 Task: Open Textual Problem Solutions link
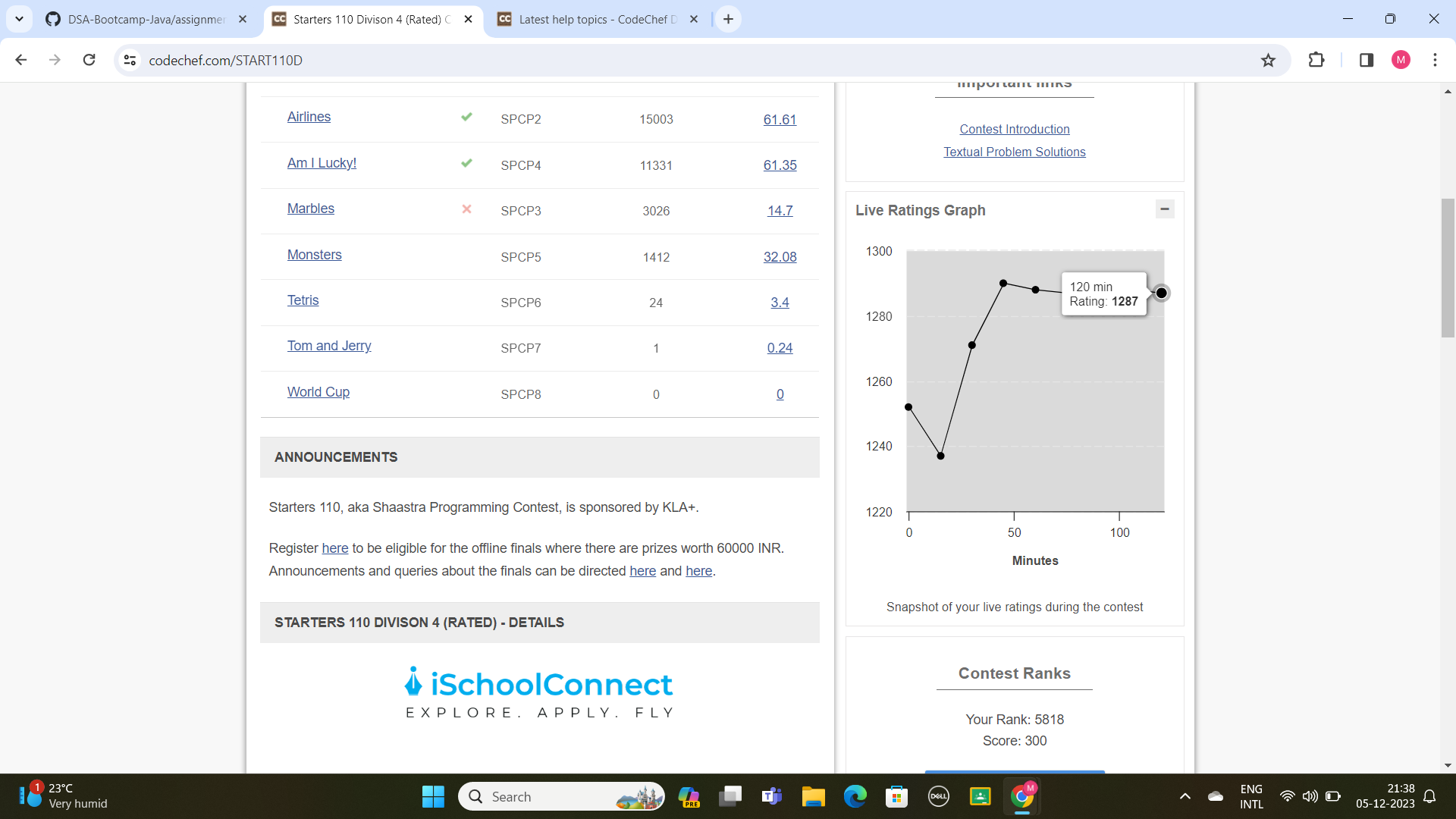pyautogui.click(x=1014, y=152)
